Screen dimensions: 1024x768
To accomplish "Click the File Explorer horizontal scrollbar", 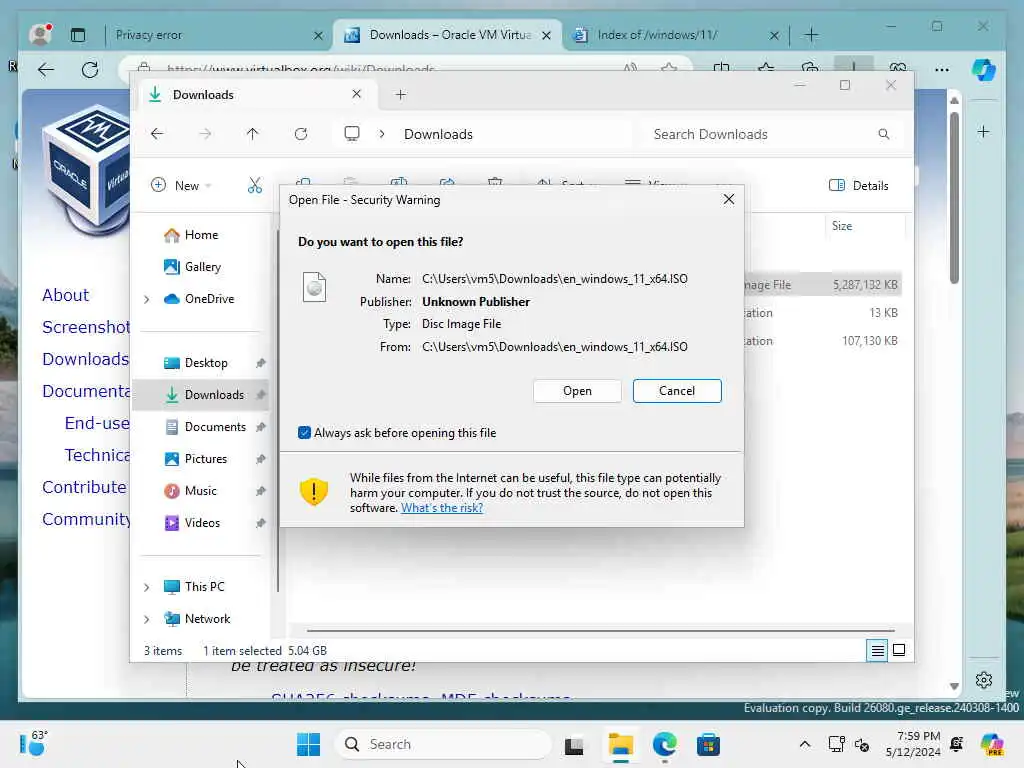I will coord(601,631).
